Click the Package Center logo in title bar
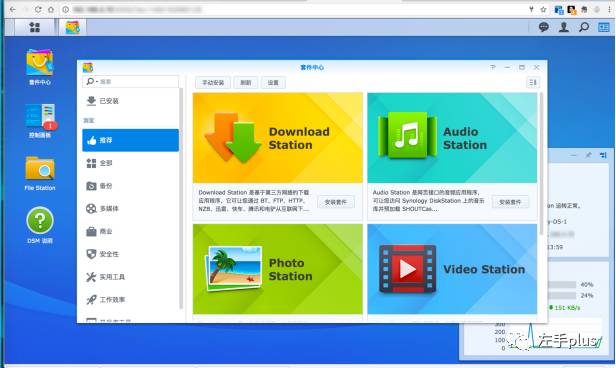The height and width of the screenshot is (368, 616). pyautogui.click(x=88, y=67)
